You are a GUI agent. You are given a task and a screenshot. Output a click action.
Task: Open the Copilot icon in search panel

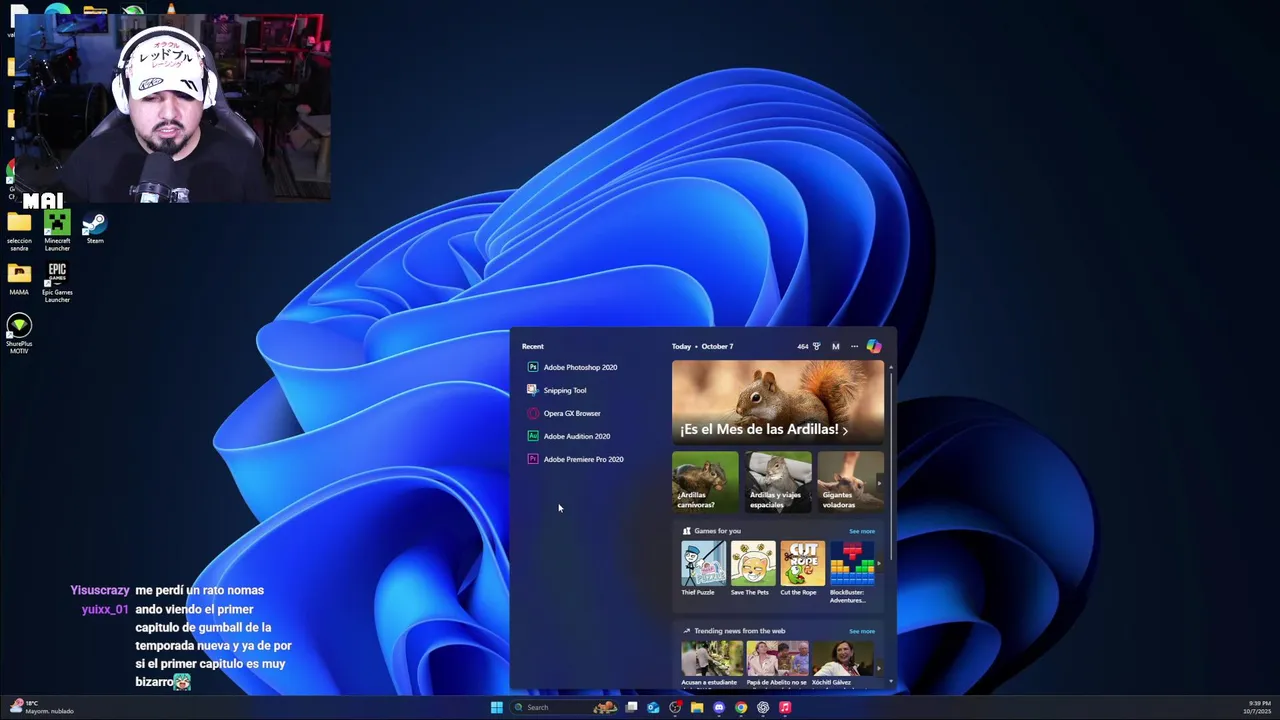tap(874, 346)
